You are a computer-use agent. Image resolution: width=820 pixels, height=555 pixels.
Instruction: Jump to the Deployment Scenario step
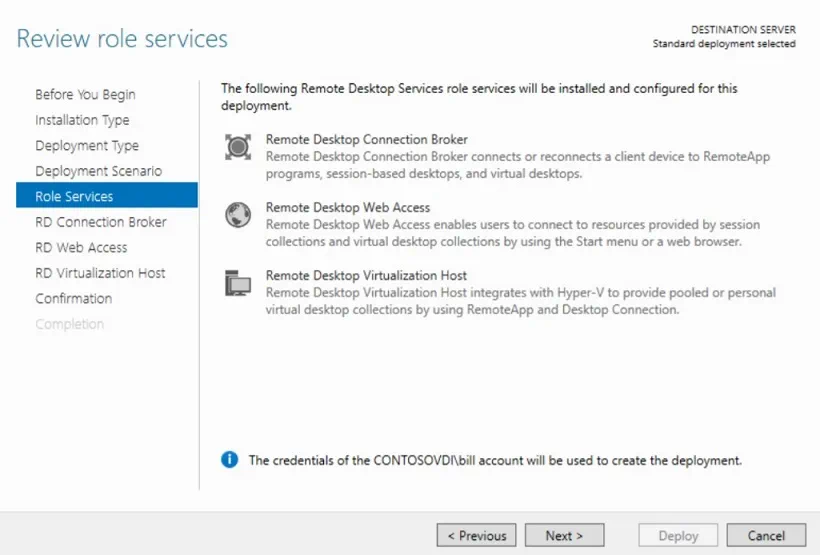98,171
